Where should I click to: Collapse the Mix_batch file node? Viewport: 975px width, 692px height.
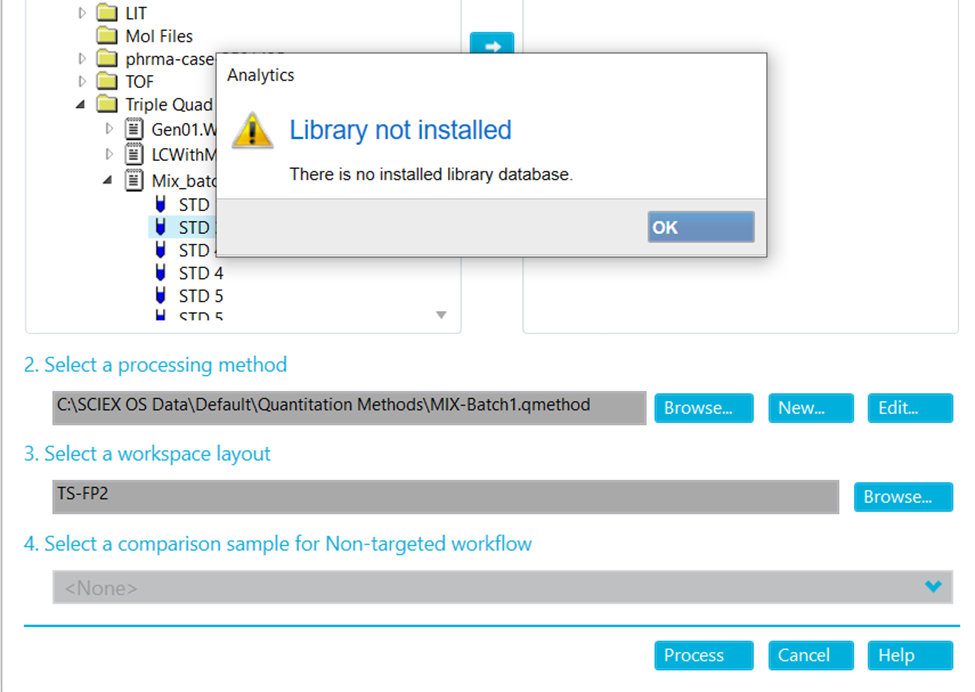(108, 181)
